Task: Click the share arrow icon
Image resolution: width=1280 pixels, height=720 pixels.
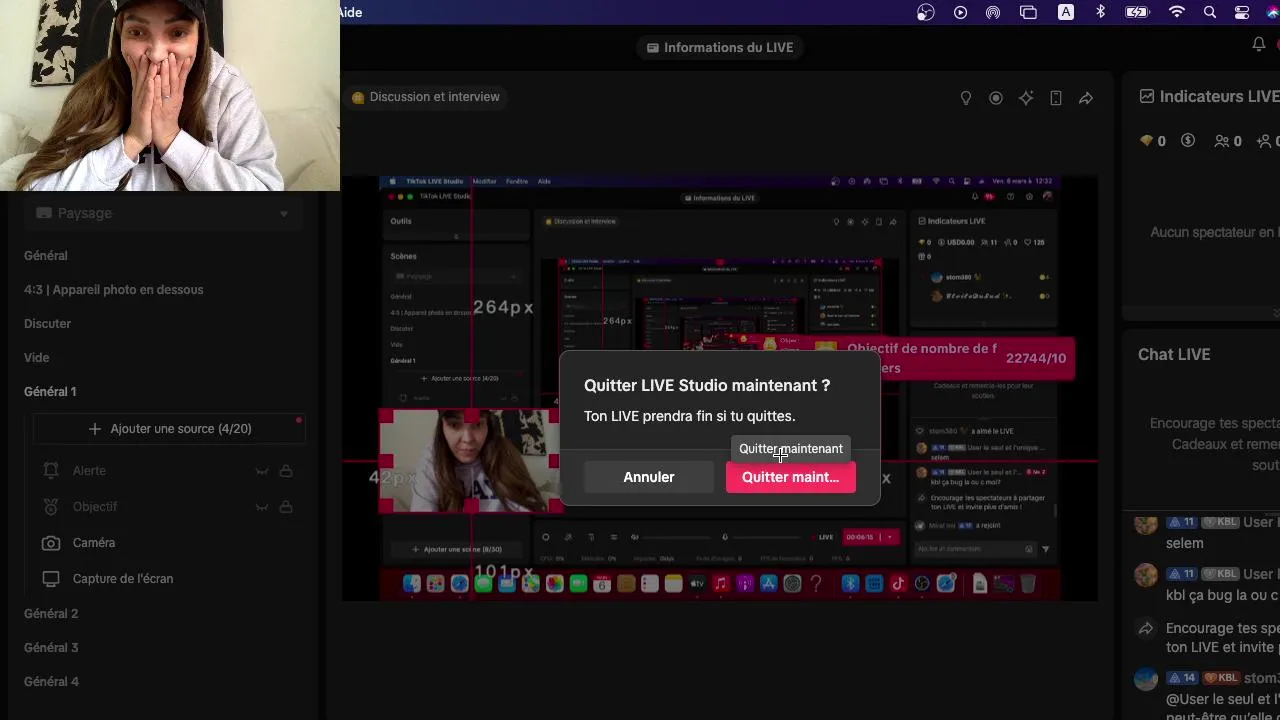Action: point(1086,98)
